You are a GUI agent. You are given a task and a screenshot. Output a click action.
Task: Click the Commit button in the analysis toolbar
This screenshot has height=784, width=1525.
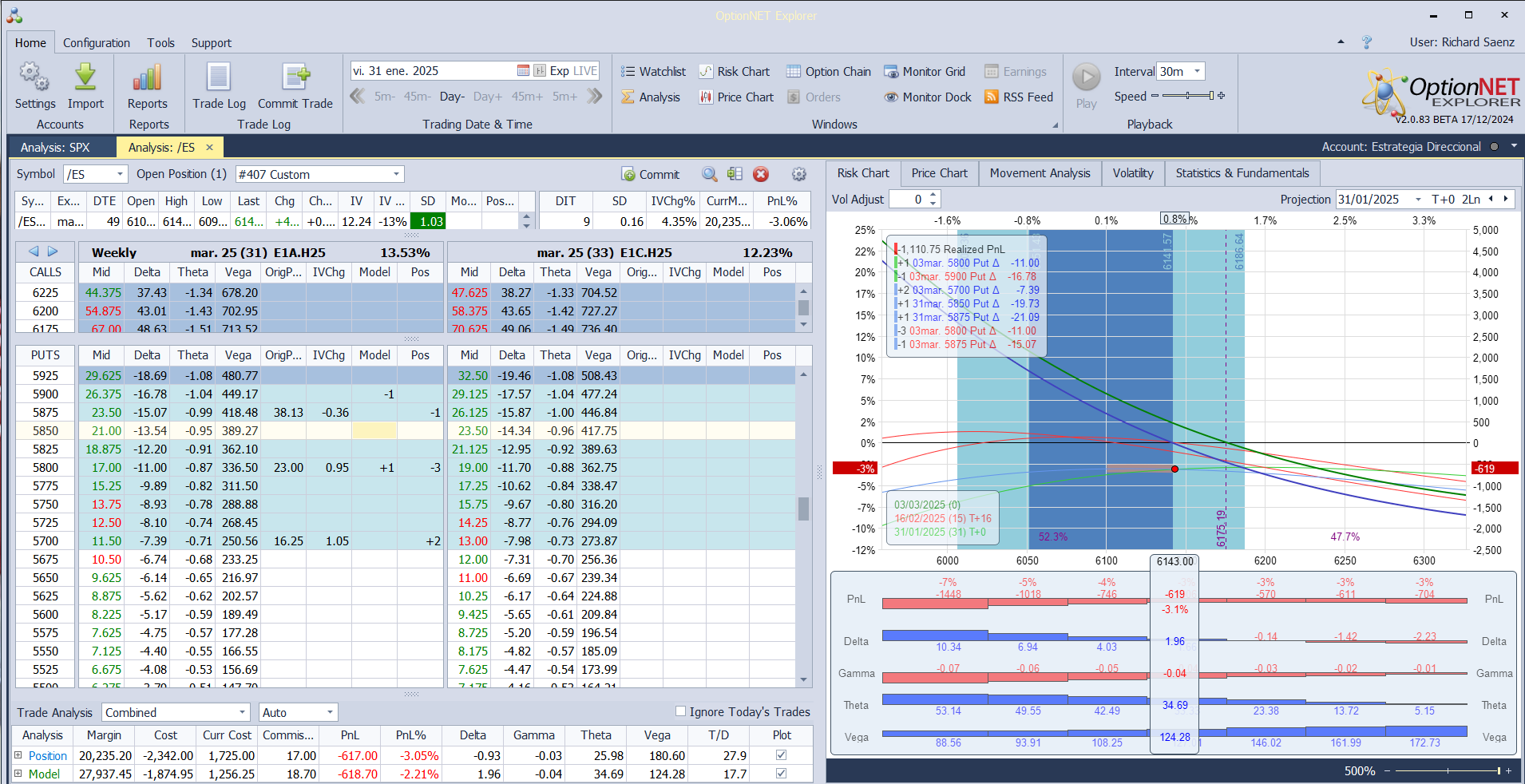651,174
